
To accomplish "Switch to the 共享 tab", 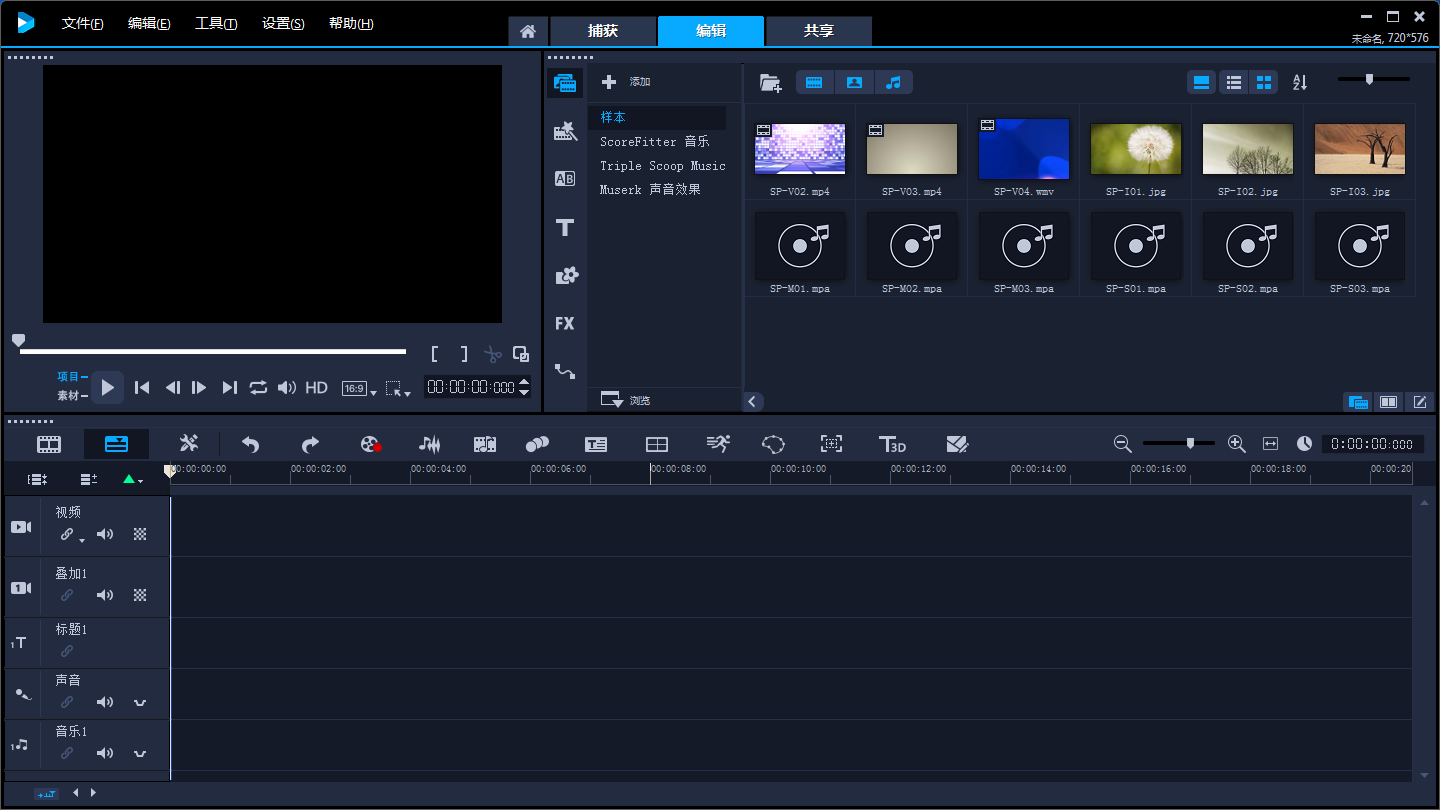I will [818, 31].
